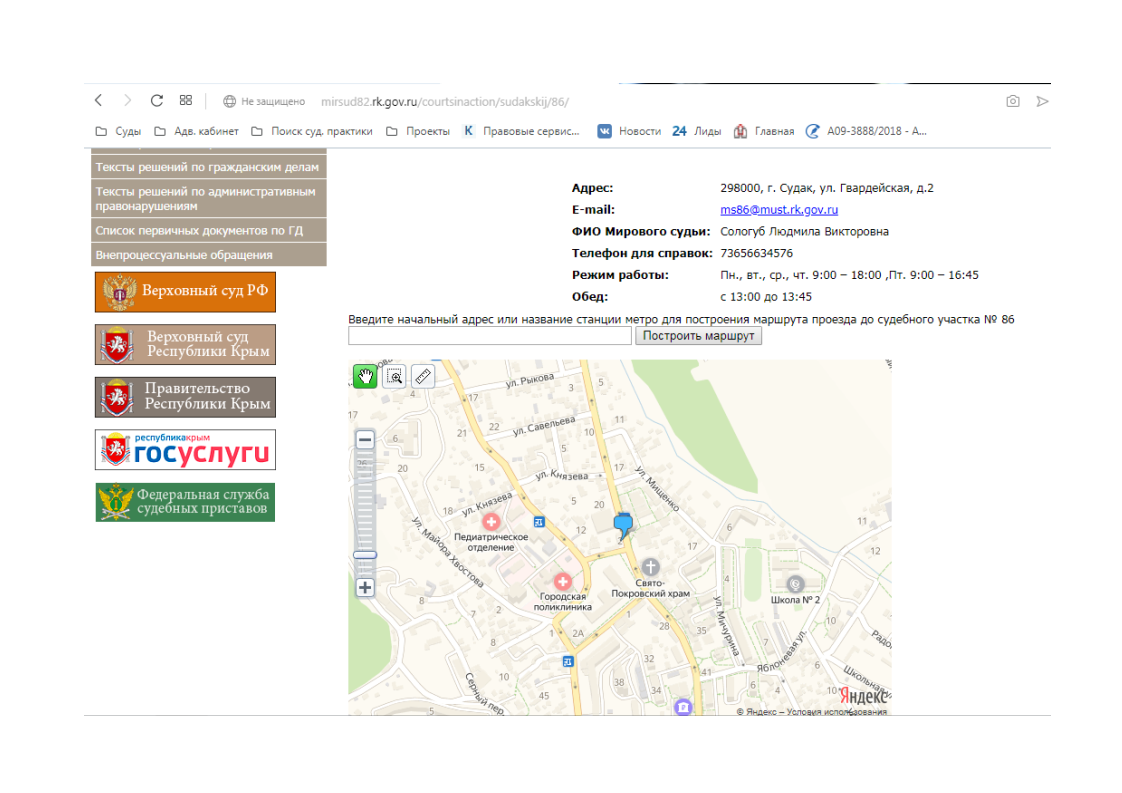This screenshot has height=793, width=1122.
Task: Open the 'Главная' bookmark
Action: click(764, 132)
